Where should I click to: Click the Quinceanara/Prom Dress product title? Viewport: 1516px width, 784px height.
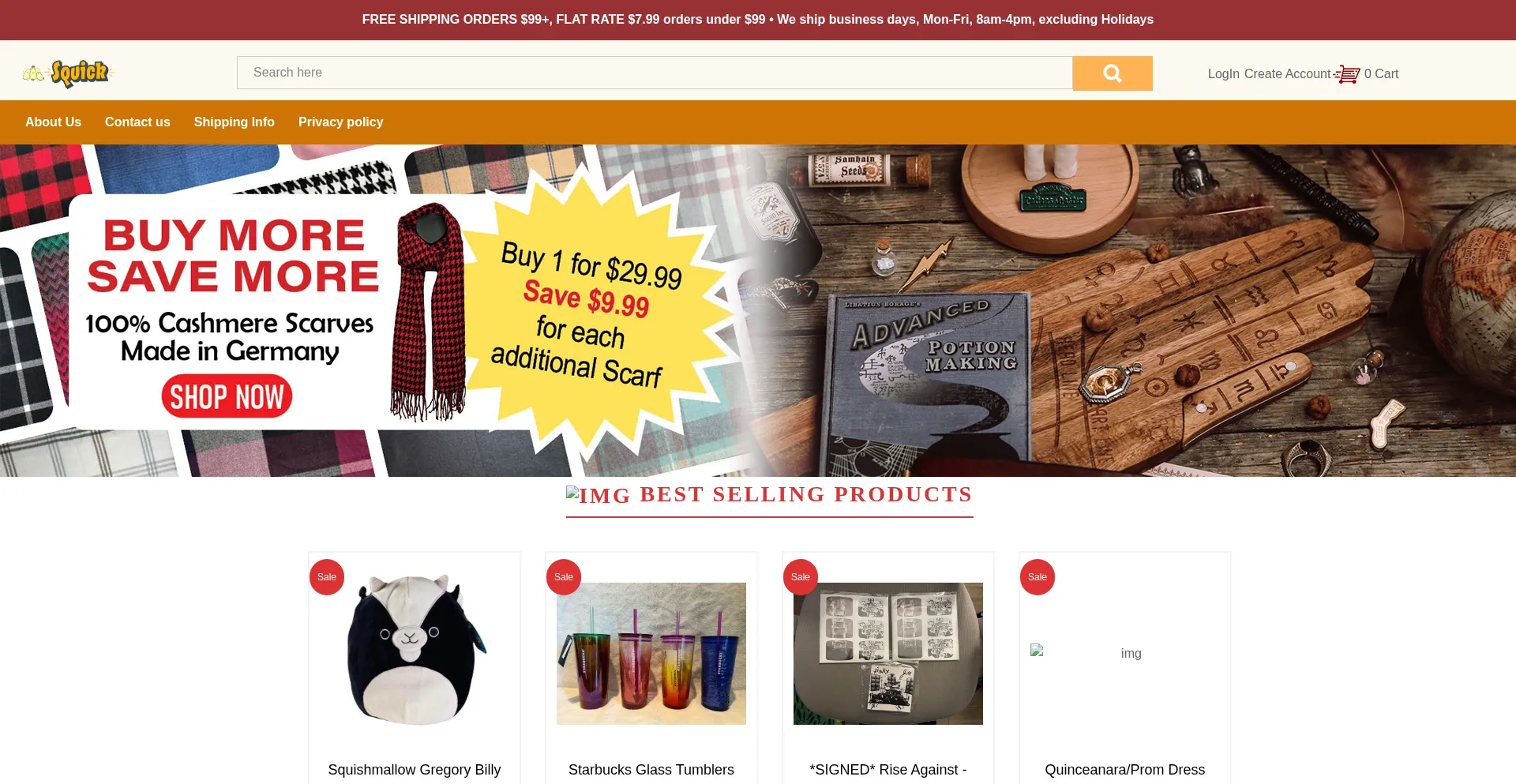(x=1125, y=770)
